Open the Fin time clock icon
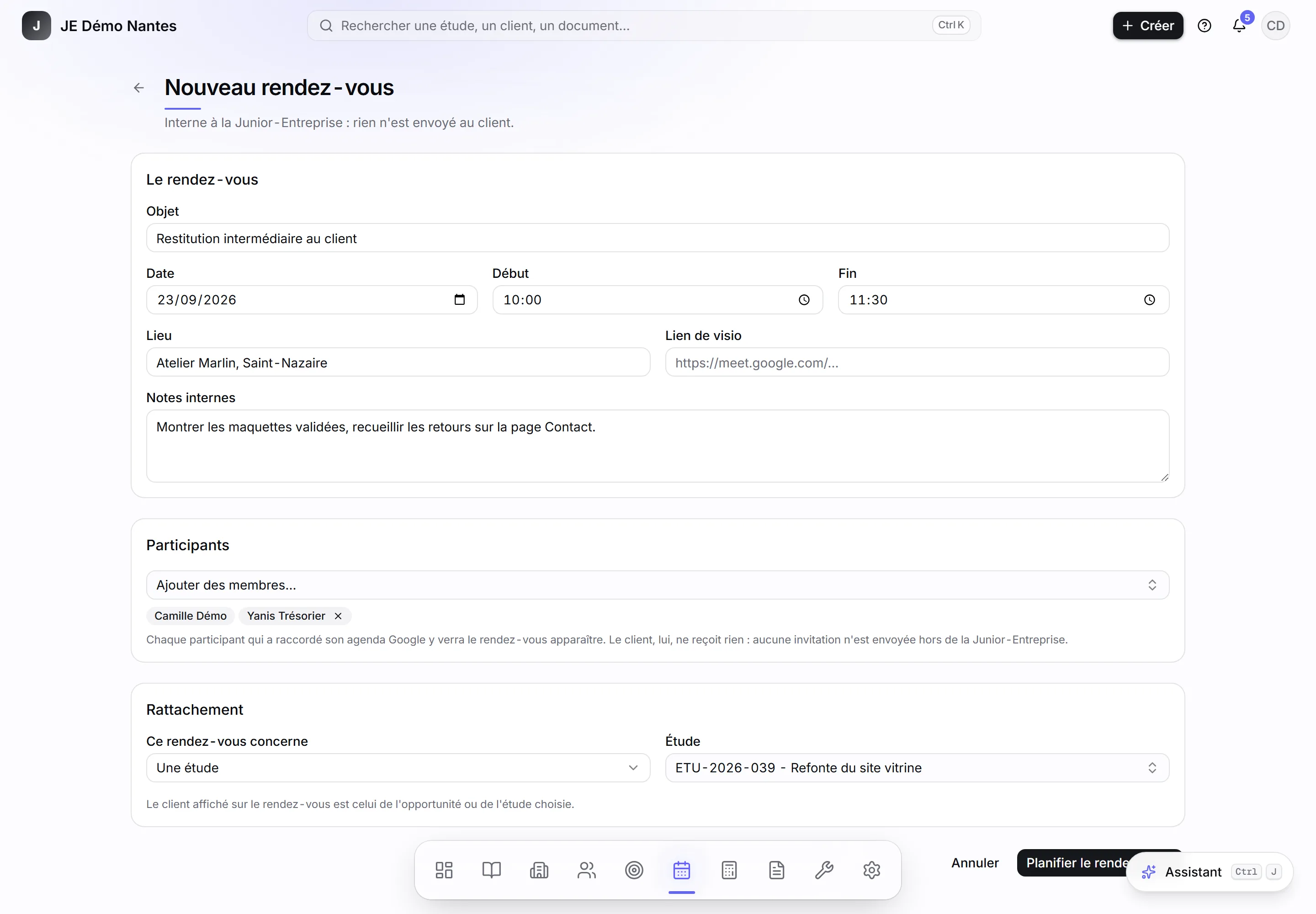 [x=1149, y=300]
